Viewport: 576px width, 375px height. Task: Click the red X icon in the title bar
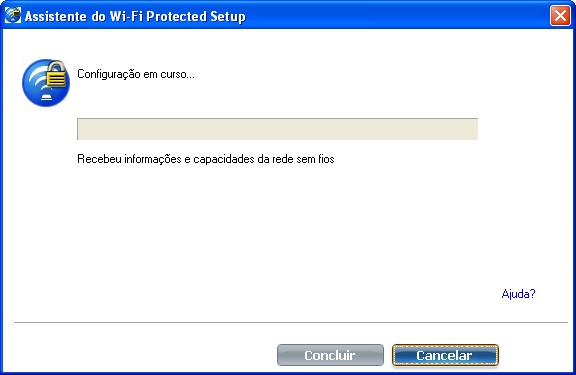pos(560,16)
